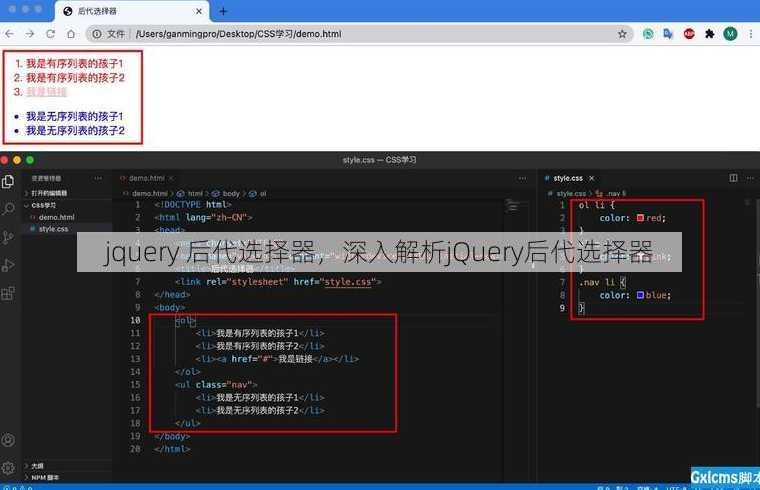Switch to the demo.html editor tab

[x=146, y=178]
